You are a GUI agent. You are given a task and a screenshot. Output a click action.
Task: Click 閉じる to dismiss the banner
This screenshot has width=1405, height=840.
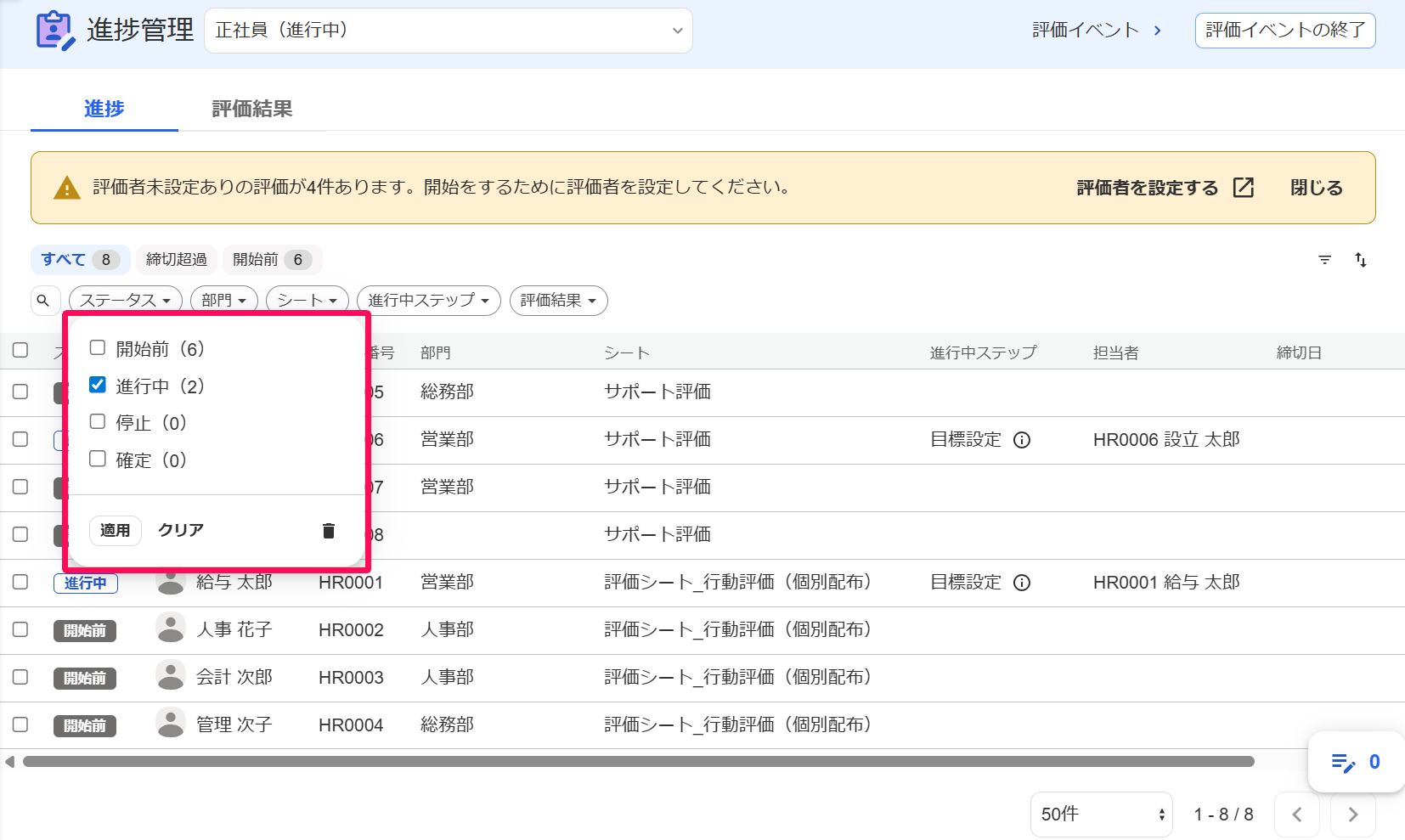pos(1317,188)
